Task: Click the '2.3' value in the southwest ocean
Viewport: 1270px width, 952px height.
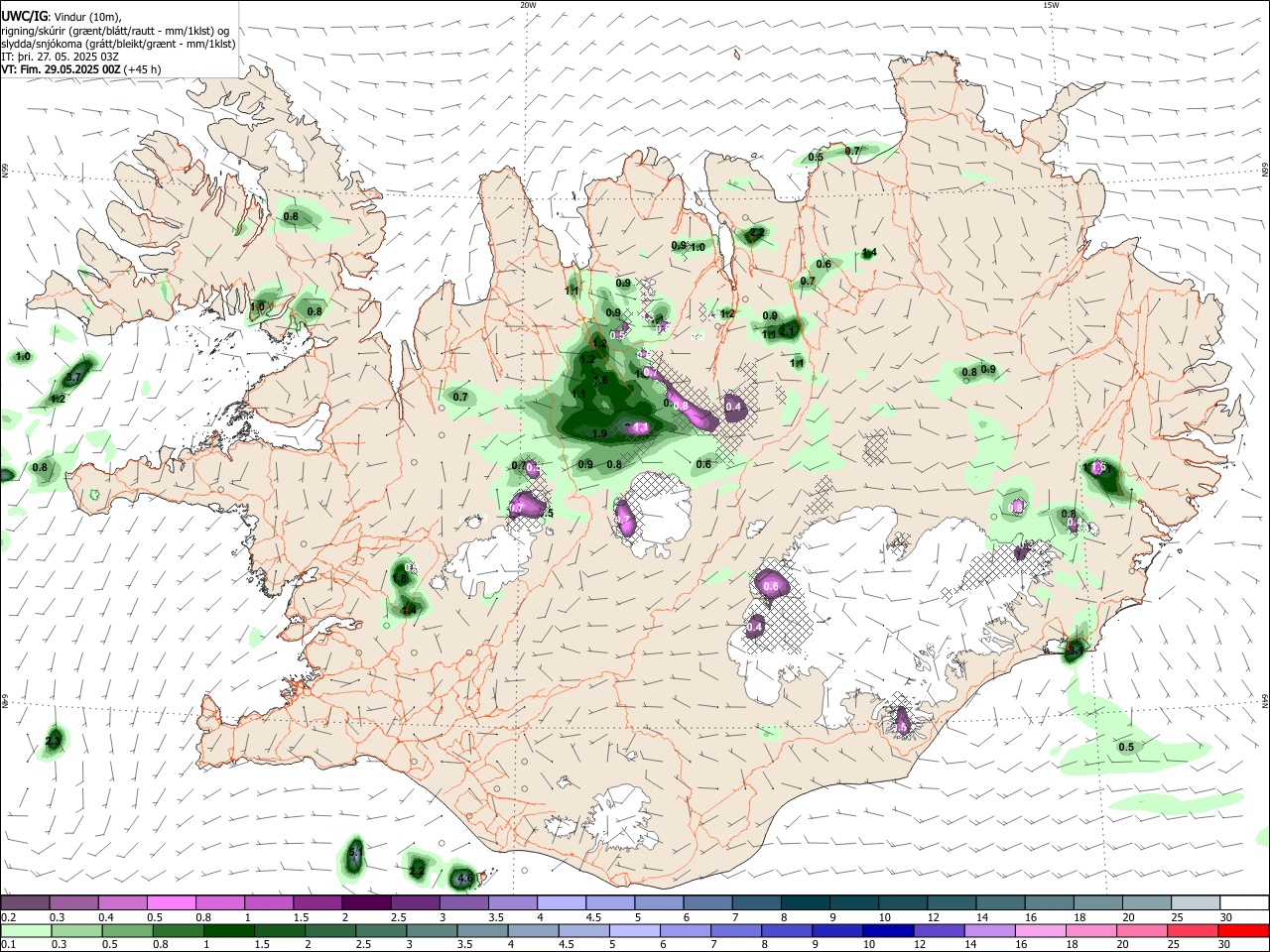Action: coord(54,740)
